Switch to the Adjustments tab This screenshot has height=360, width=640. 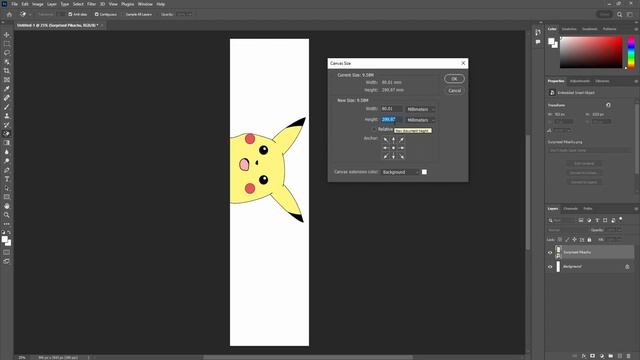(580, 81)
